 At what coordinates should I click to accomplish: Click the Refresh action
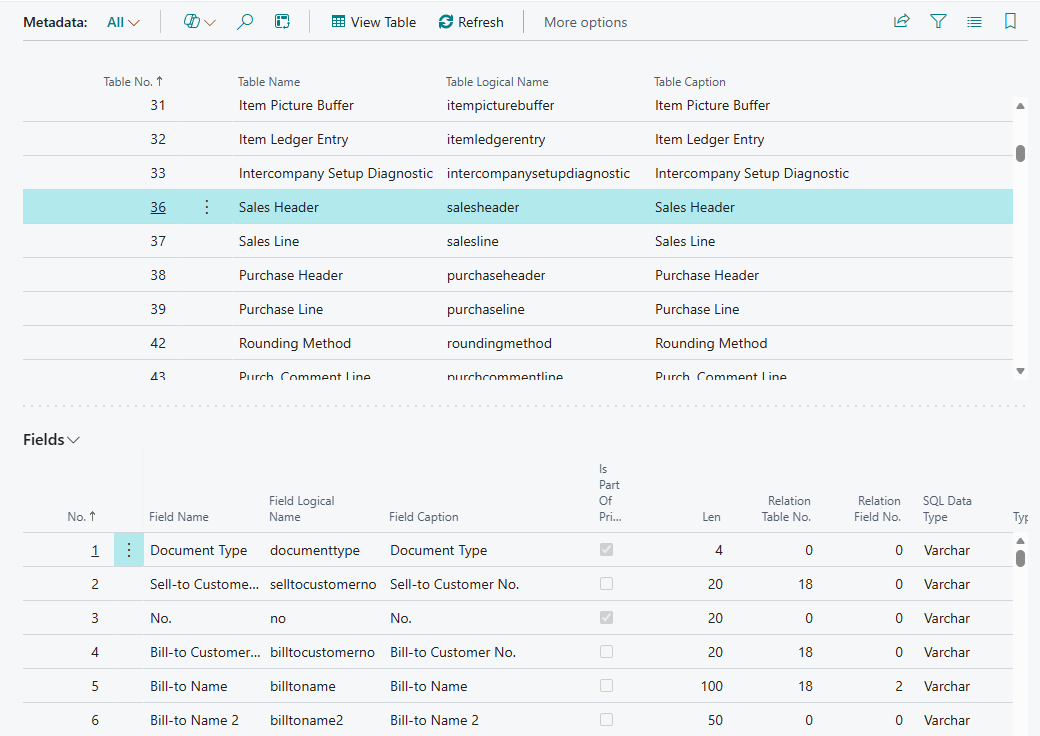tap(471, 22)
